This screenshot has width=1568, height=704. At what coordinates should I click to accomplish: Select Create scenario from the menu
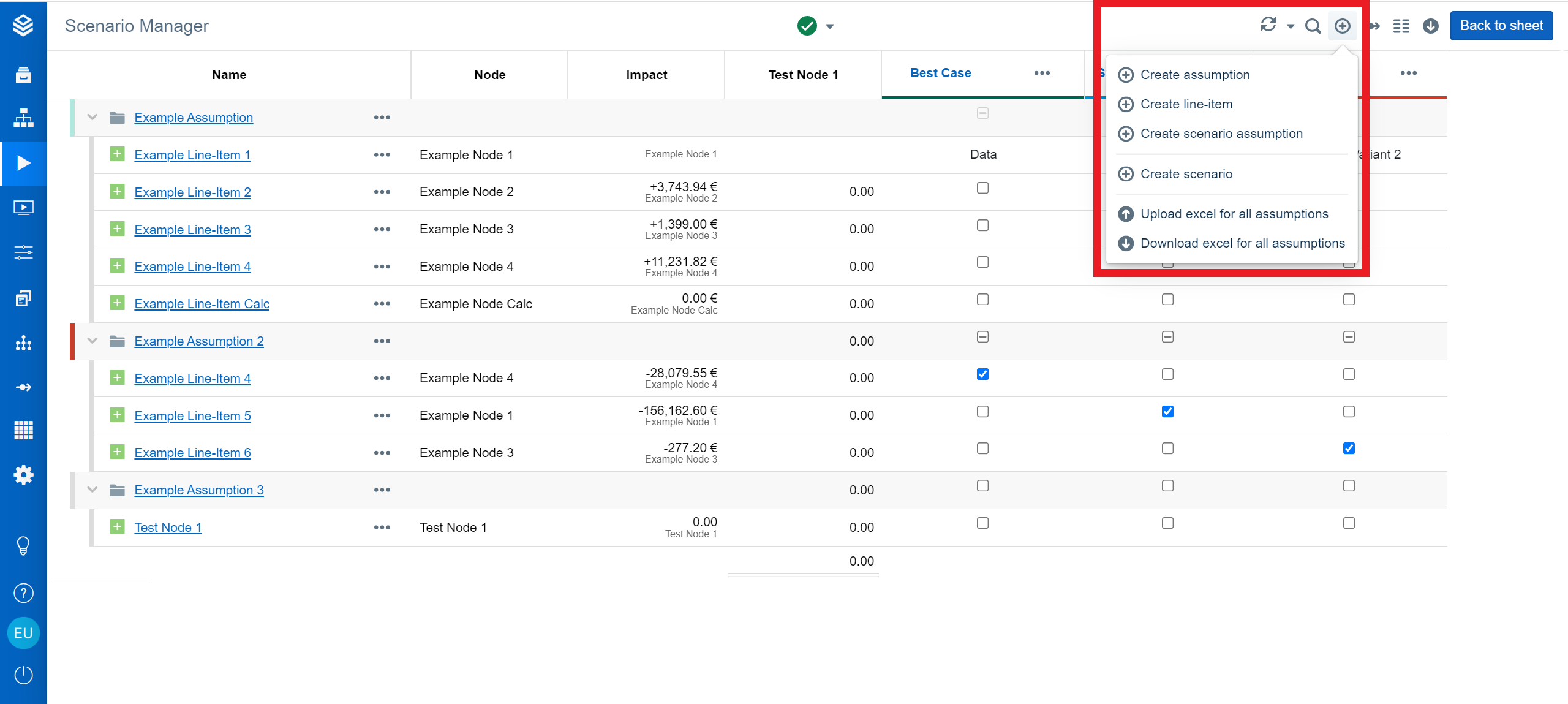coord(1186,174)
